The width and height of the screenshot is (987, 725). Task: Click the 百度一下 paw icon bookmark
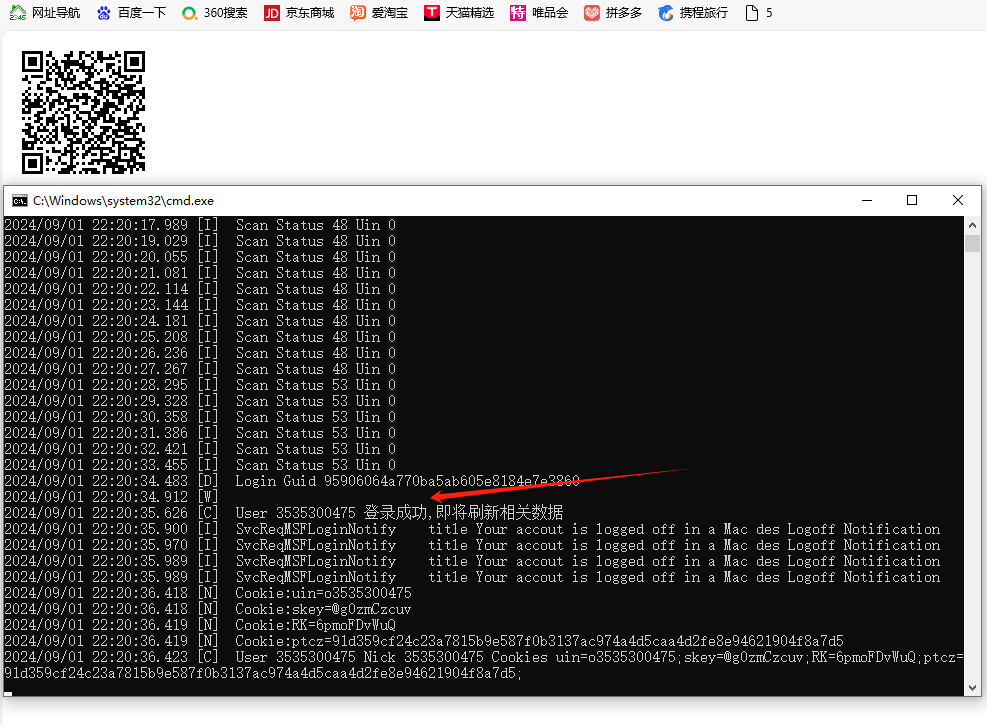105,13
